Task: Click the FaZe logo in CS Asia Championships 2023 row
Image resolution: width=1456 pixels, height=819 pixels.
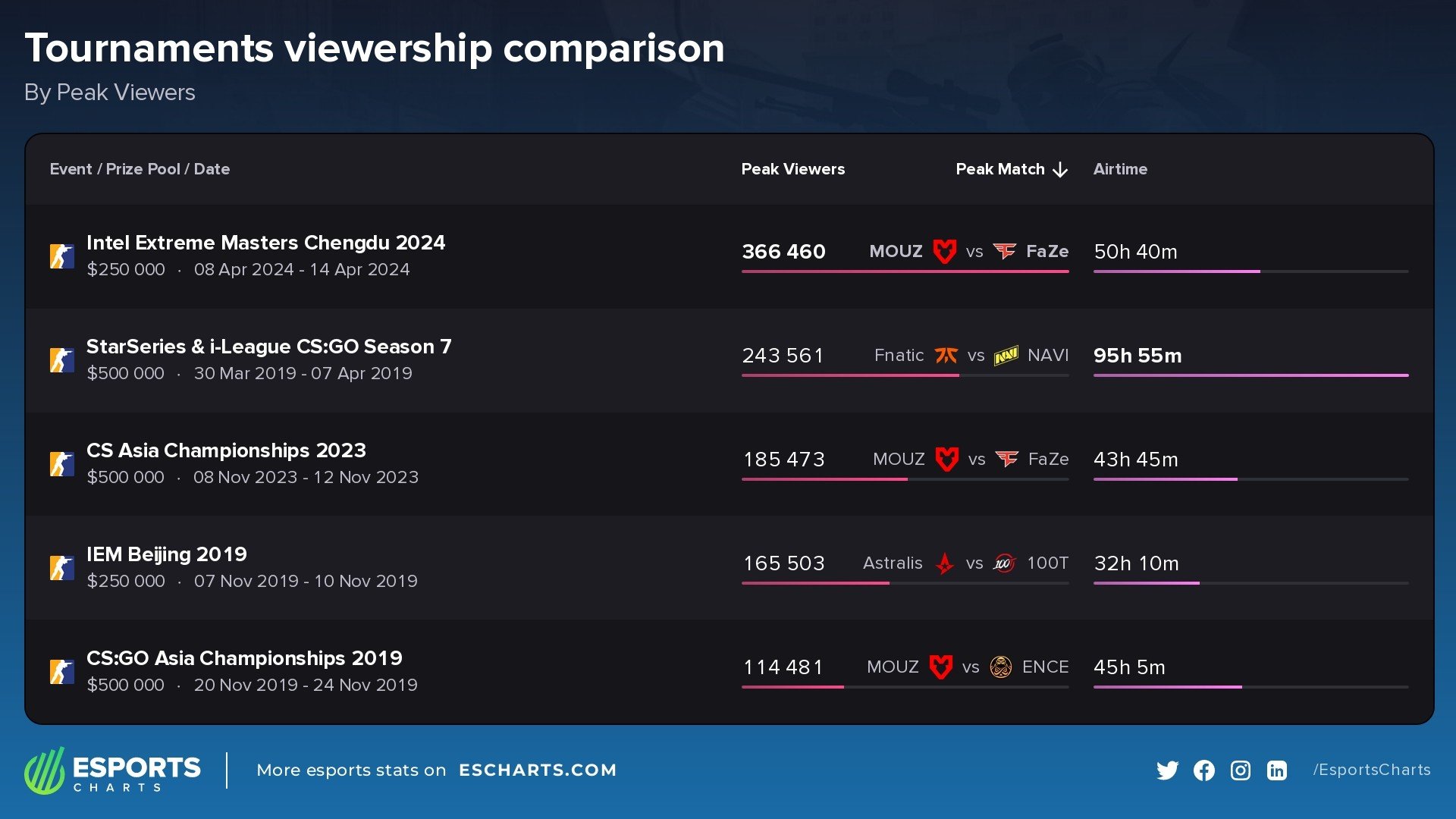Action: click(x=1007, y=459)
